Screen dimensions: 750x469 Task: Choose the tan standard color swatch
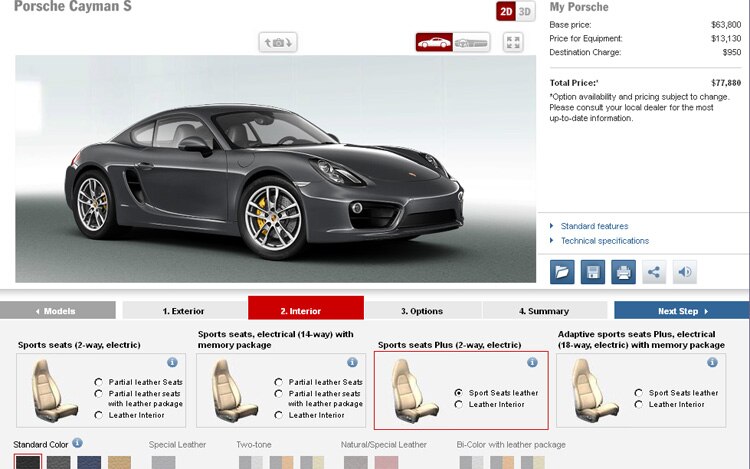coord(119,462)
